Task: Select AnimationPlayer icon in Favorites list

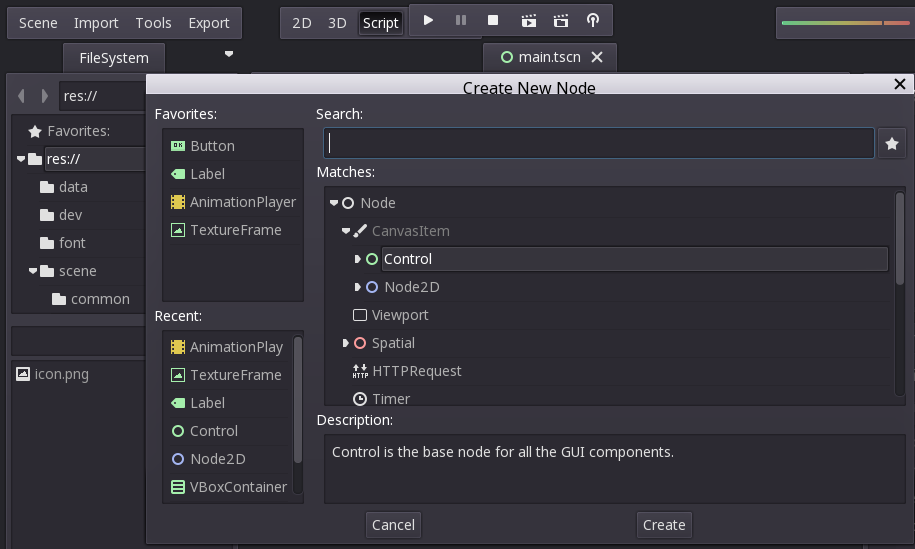Action: (178, 202)
